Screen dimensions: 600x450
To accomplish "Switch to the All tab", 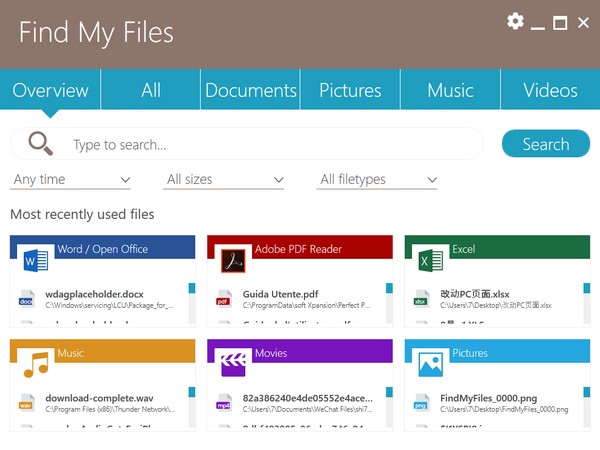I will click(x=150, y=90).
